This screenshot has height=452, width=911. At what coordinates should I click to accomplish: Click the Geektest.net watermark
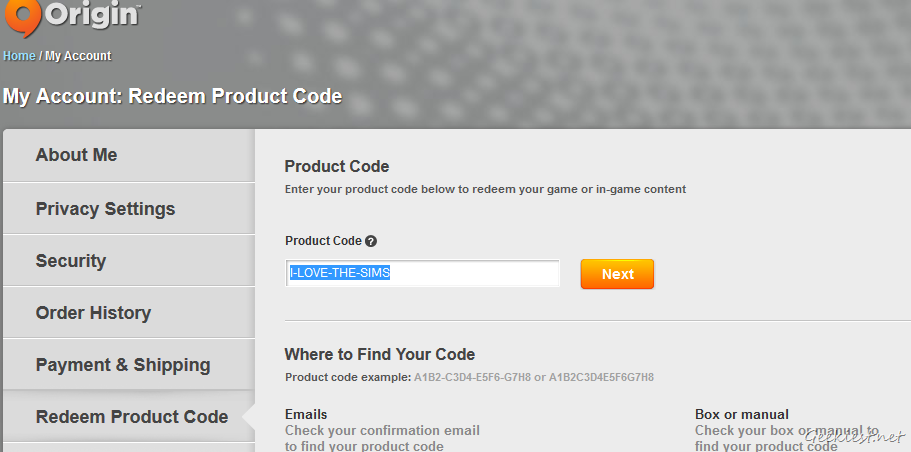pyautogui.click(x=855, y=437)
